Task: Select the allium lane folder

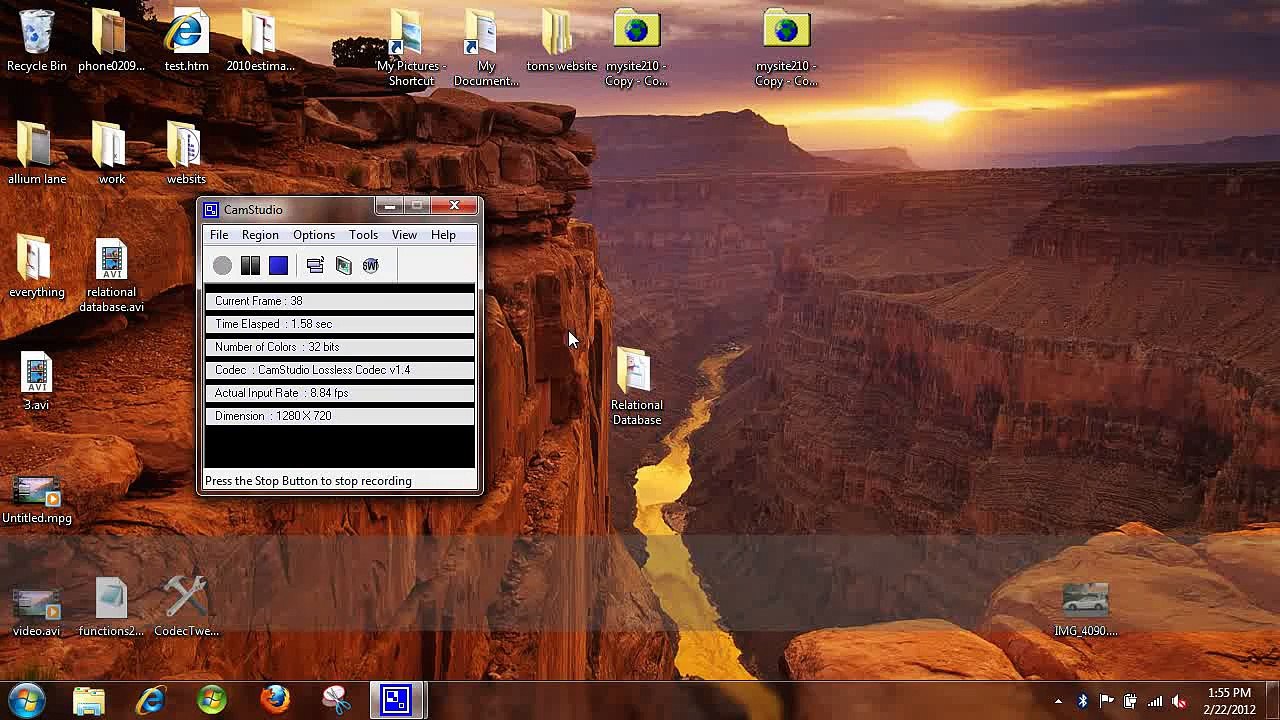Action: (x=37, y=154)
